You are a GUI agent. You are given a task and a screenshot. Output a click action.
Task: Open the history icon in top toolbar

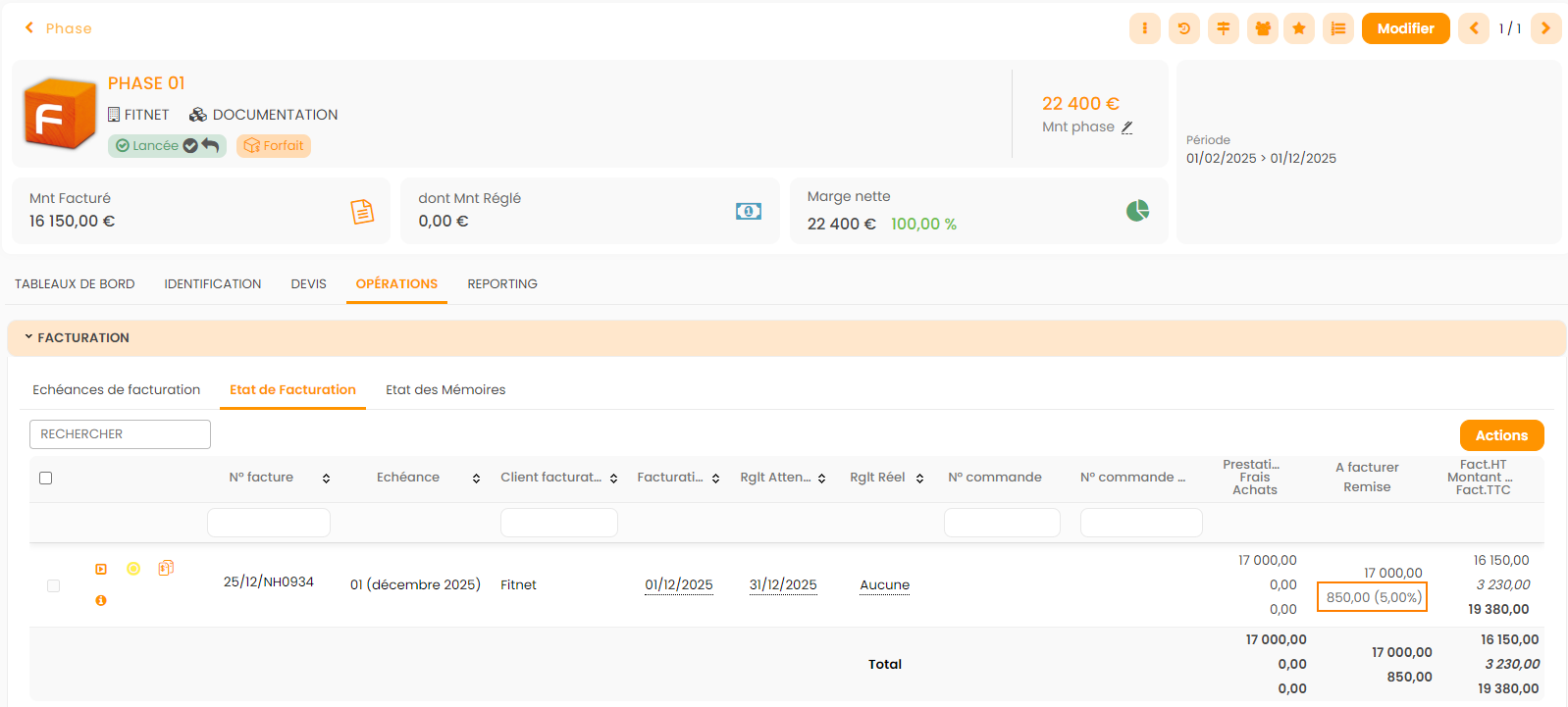tap(1184, 28)
